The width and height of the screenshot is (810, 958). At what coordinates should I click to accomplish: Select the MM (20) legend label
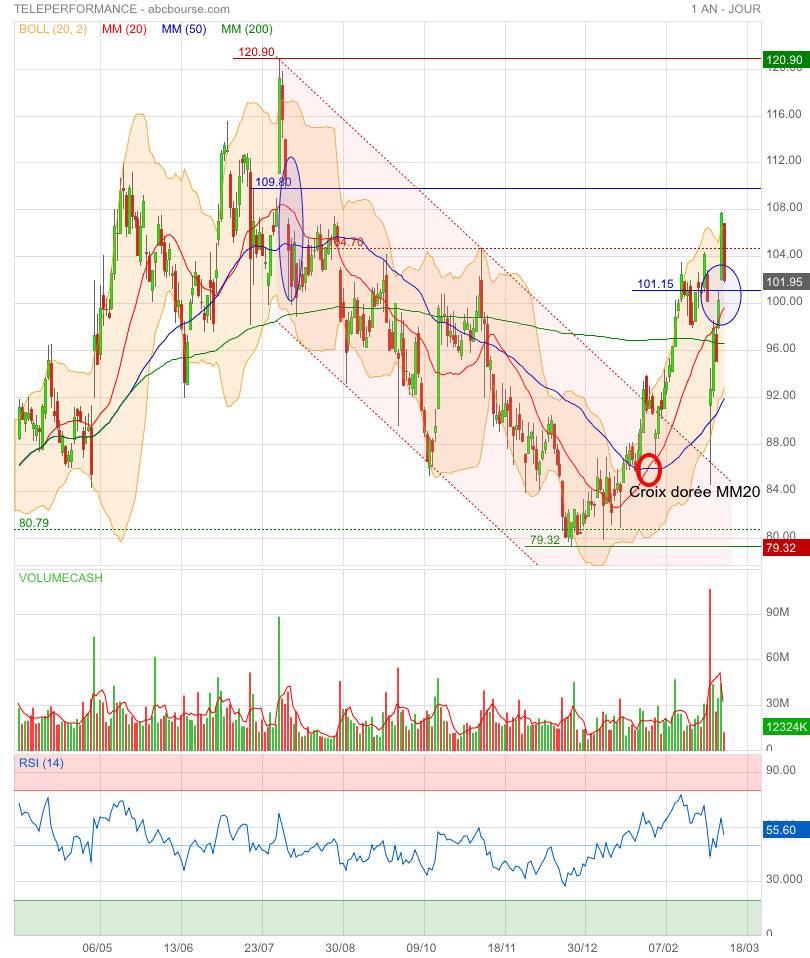pyautogui.click(x=124, y=29)
